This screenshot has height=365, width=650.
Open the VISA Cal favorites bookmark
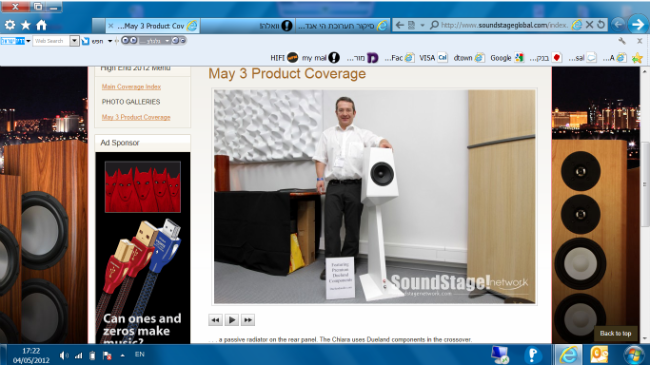pos(433,58)
